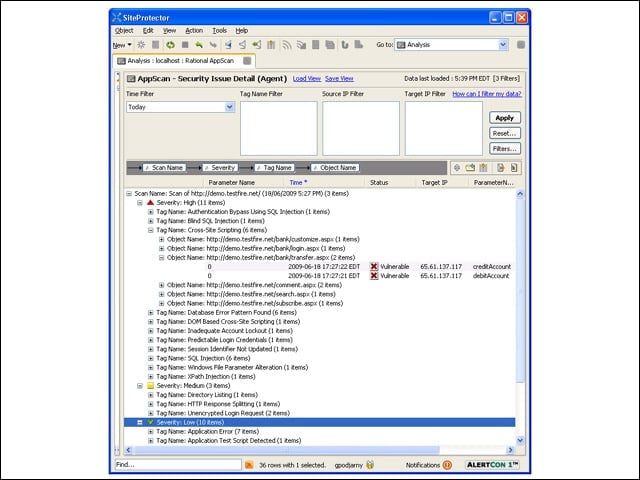The image size is (640, 480).
Task: Click the Severity grouping chip
Action: point(220,168)
